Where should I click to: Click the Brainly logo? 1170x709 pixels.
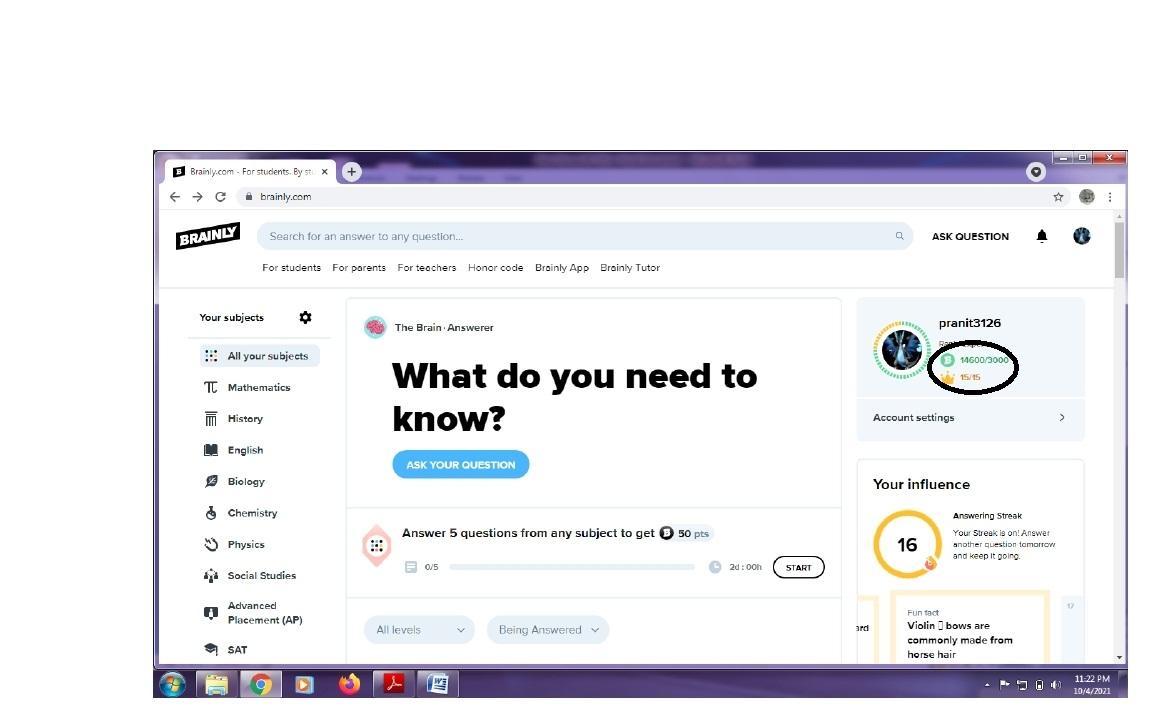pyautogui.click(x=207, y=236)
